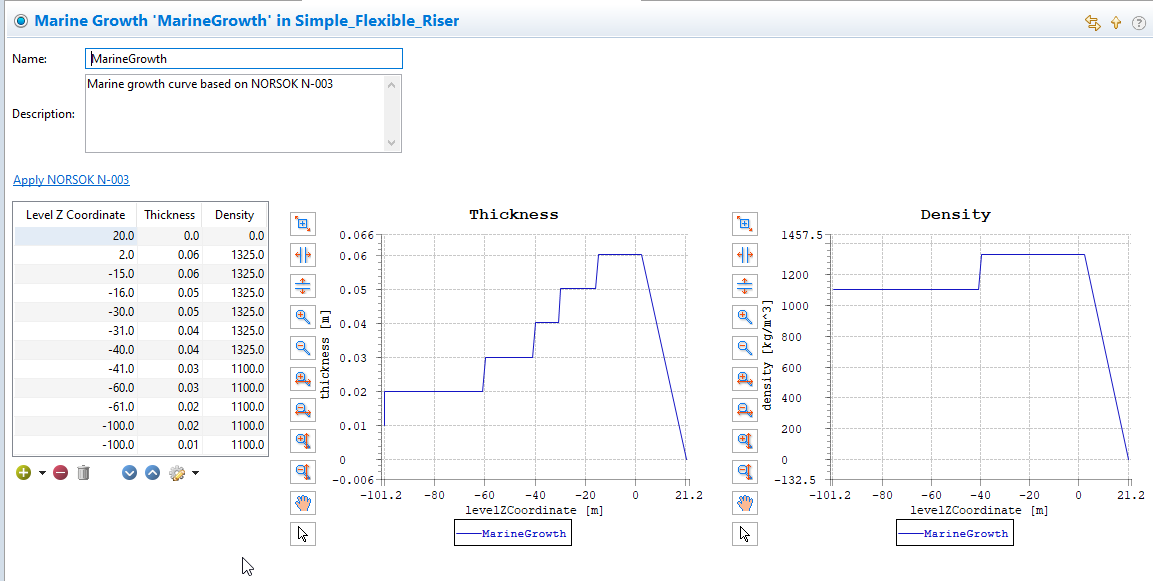1153x581 pixels.
Task: Zoom out on the Density chart
Action: point(744,348)
